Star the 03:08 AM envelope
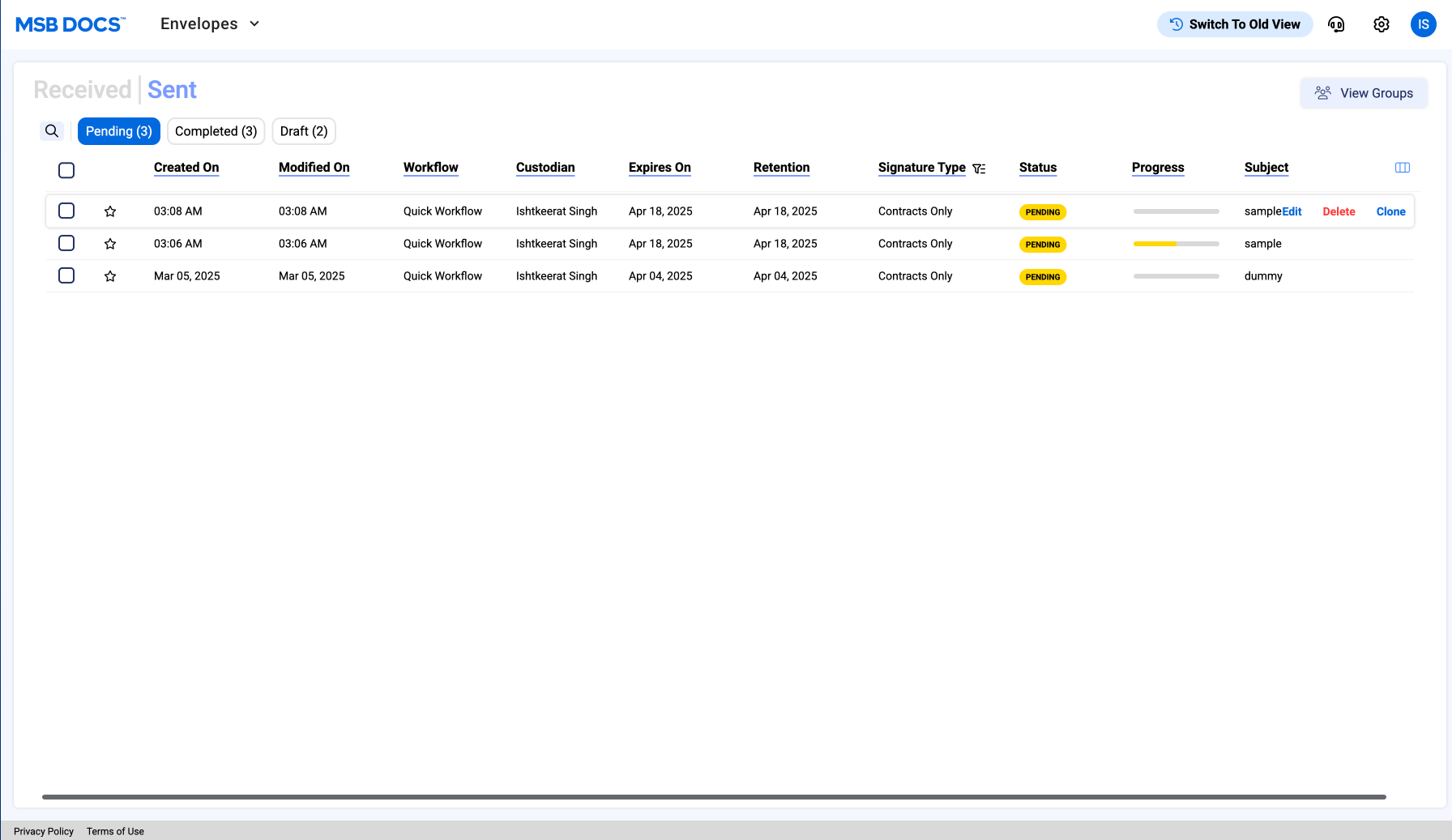 110,211
